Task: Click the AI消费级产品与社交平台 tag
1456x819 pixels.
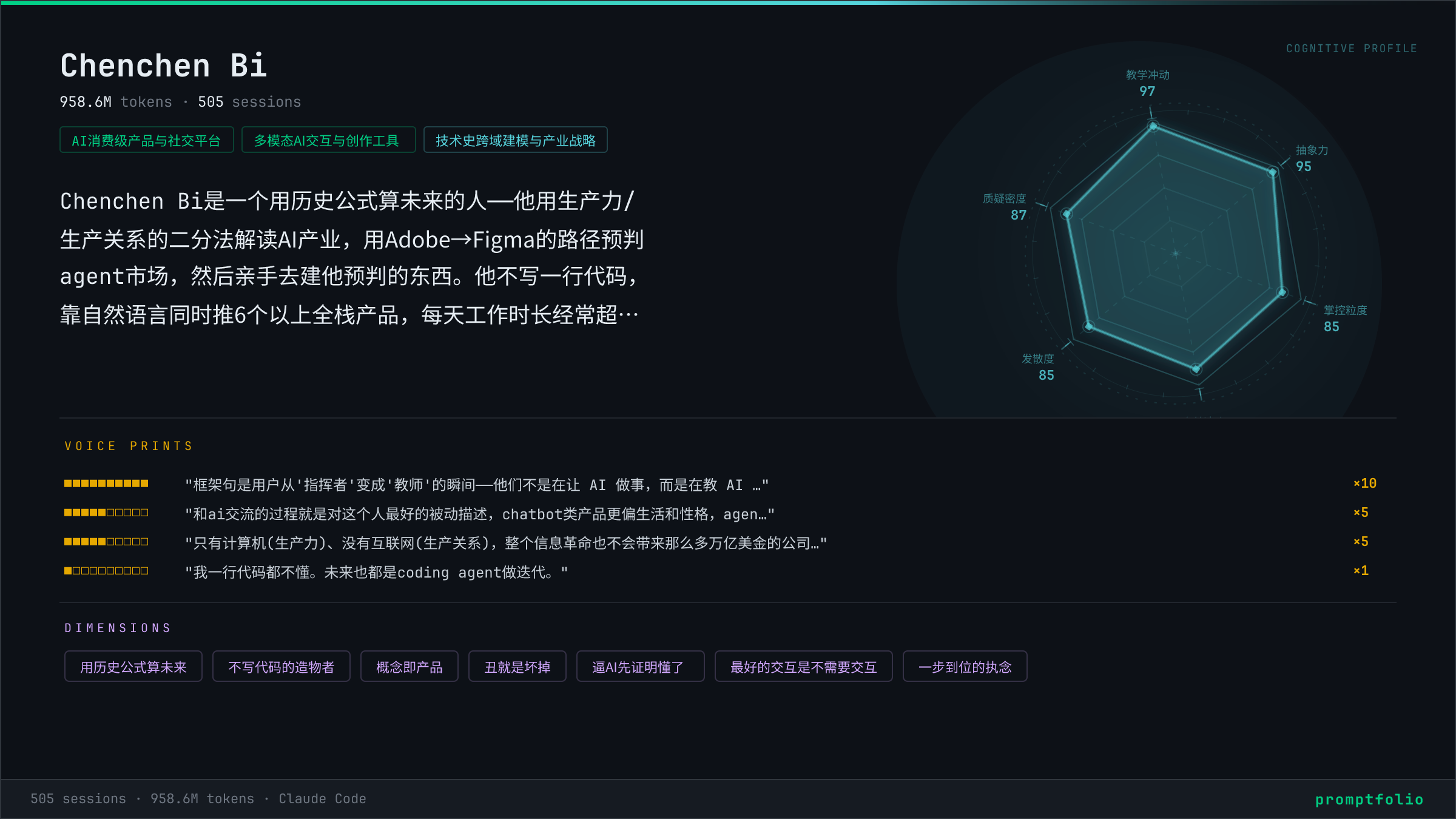Action: [x=146, y=140]
